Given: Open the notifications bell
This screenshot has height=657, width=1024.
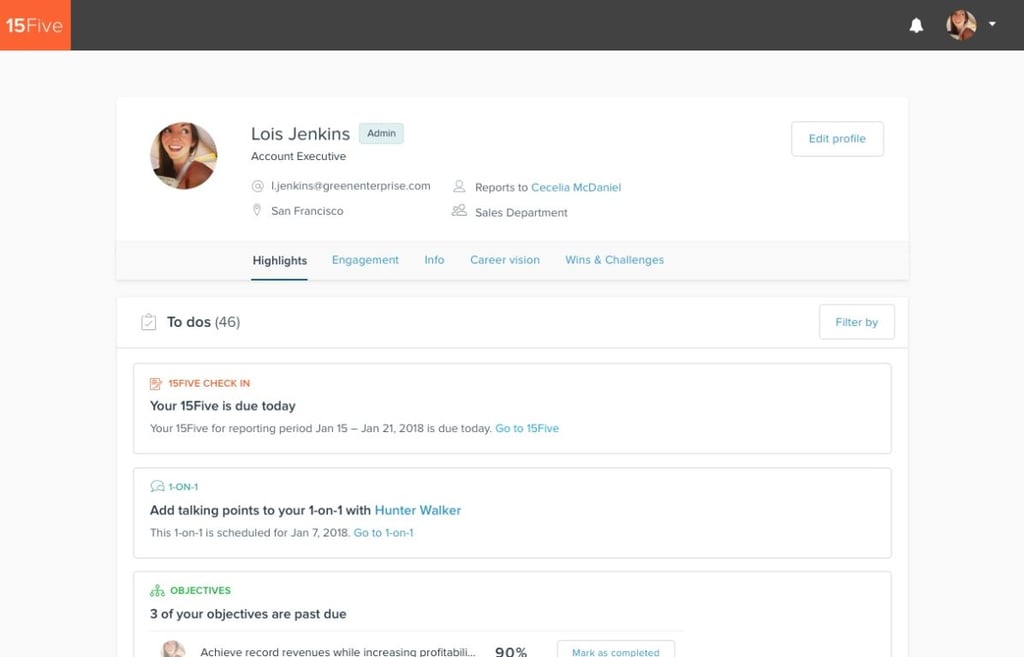Looking at the screenshot, I should [916, 26].
